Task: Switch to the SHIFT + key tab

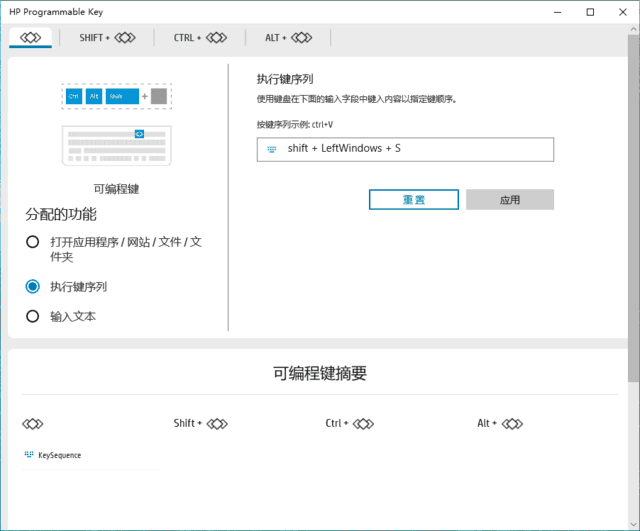Action: tap(107, 38)
